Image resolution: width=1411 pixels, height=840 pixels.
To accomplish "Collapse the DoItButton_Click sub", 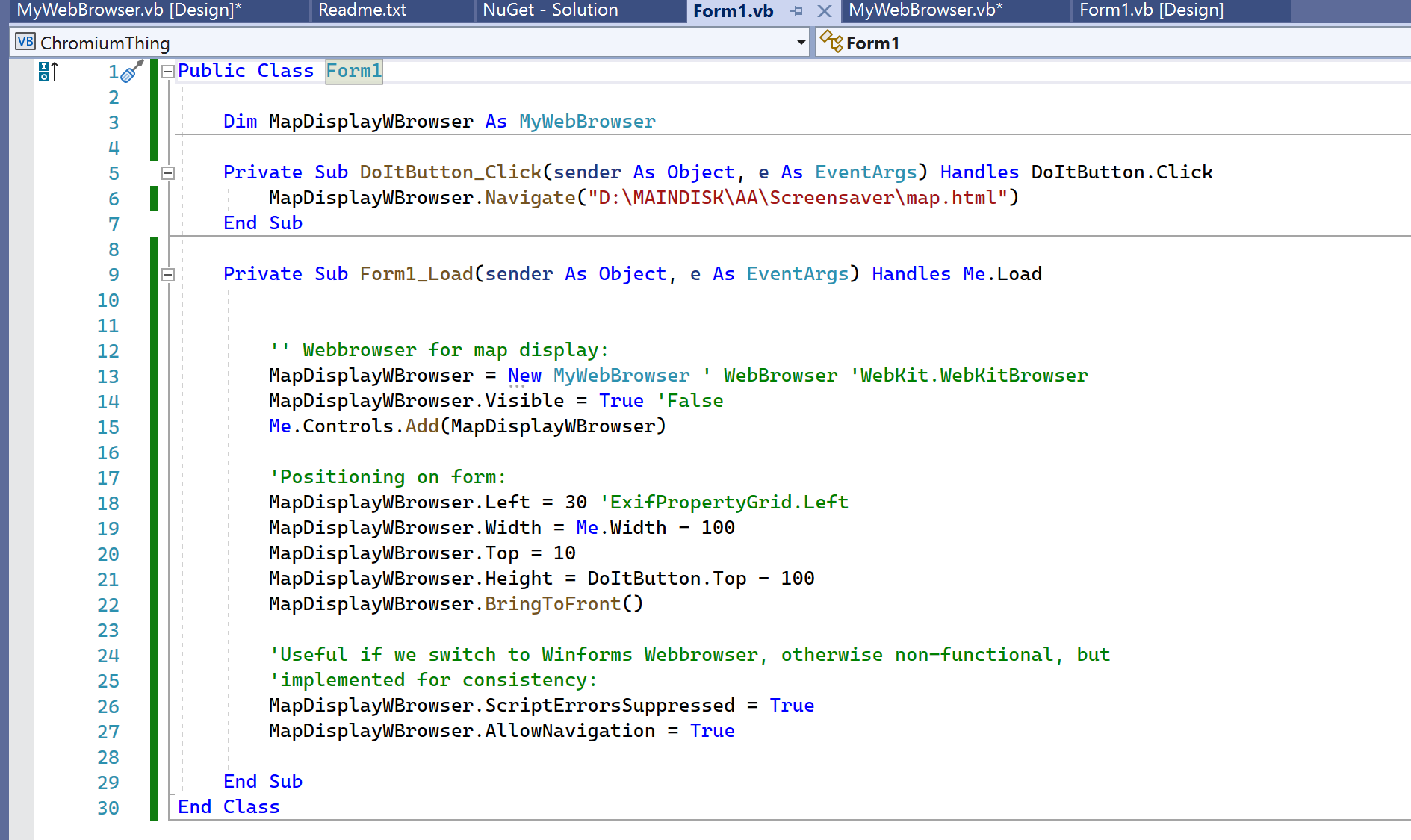I will (x=168, y=173).
